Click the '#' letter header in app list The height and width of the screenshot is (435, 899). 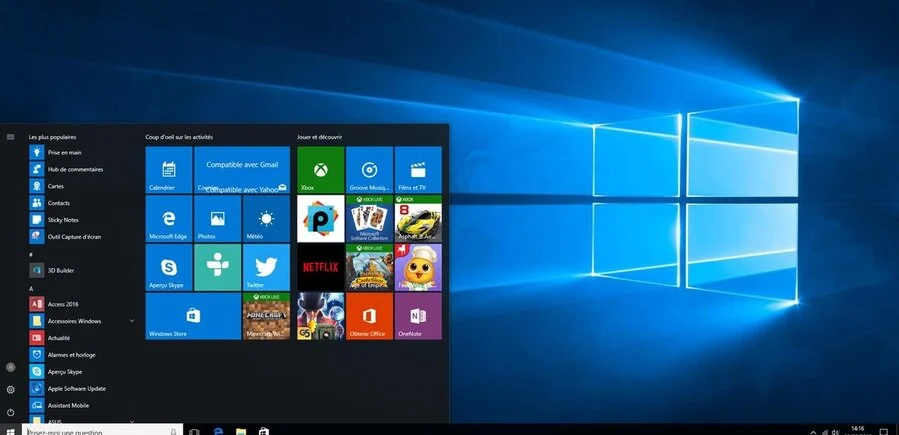[x=31, y=254]
